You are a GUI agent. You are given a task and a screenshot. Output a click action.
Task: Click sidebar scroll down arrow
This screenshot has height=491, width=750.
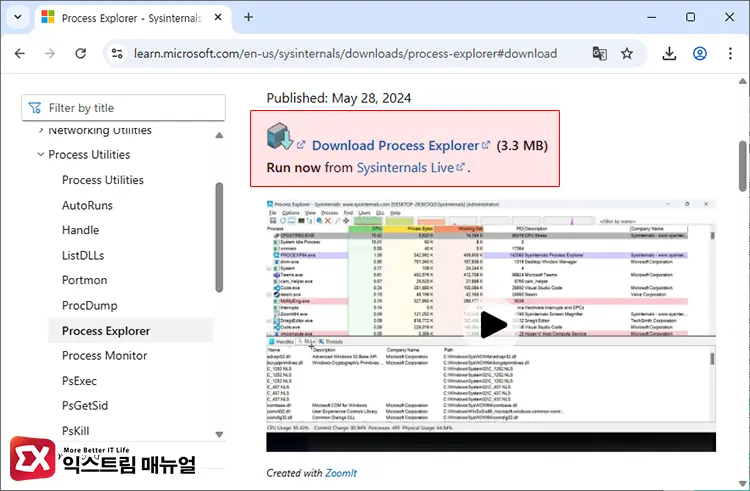[x=219, y=435]
